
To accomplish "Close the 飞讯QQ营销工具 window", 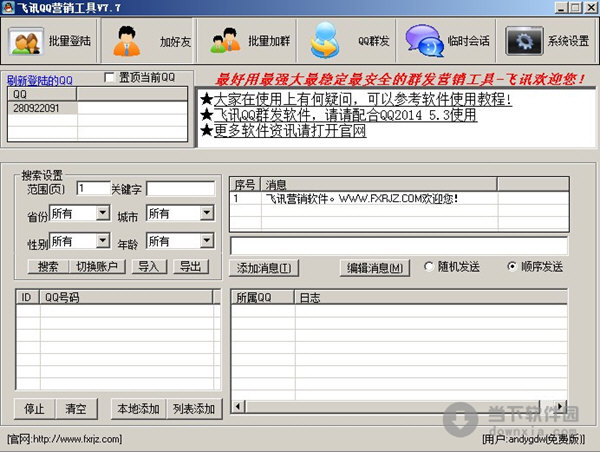I will coord(591,7).
